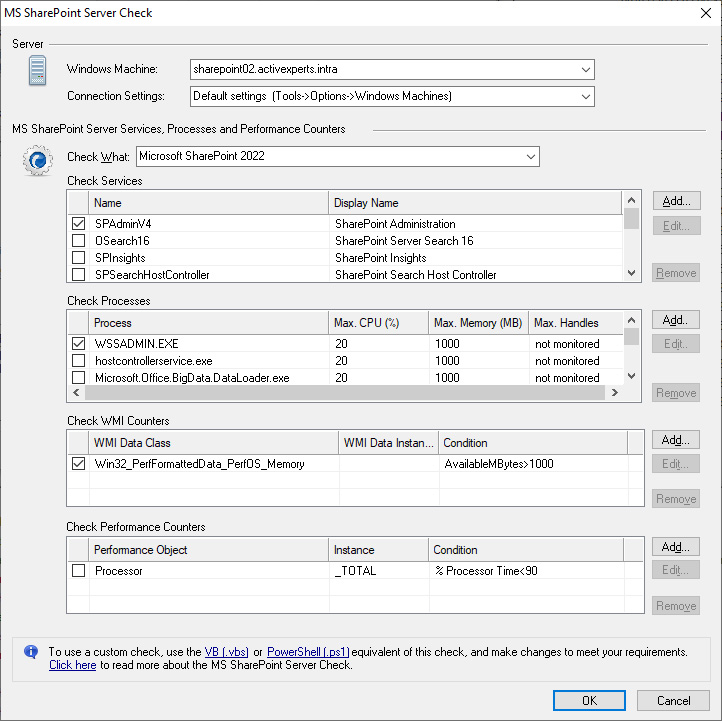Click the services list scroll down arrow
This screenshot has width=722, height=721.
(631, 273)
